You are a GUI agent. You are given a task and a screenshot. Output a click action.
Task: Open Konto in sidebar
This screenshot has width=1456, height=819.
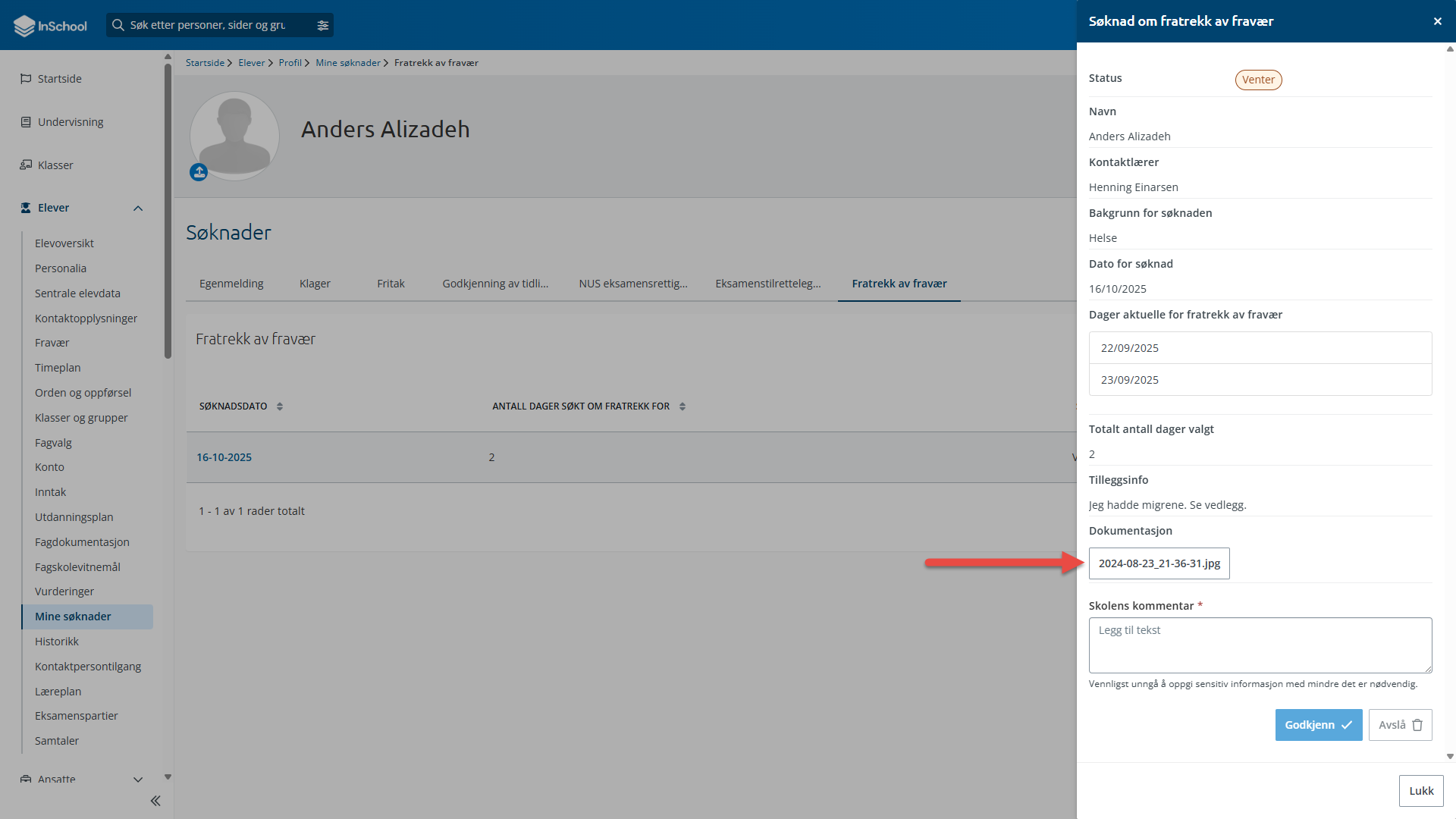coord(49,467)
